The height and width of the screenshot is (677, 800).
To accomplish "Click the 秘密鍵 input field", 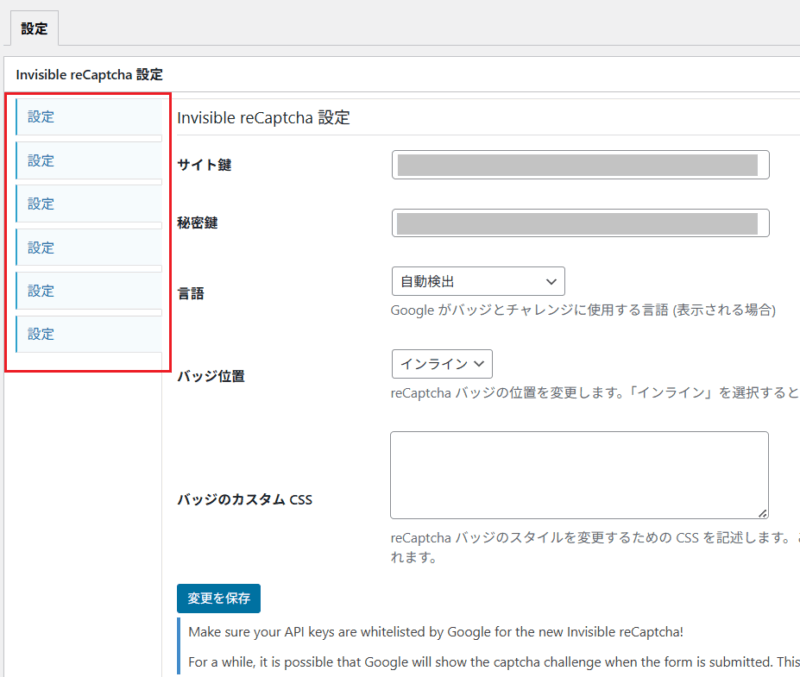I will click(x=580, y=223).
